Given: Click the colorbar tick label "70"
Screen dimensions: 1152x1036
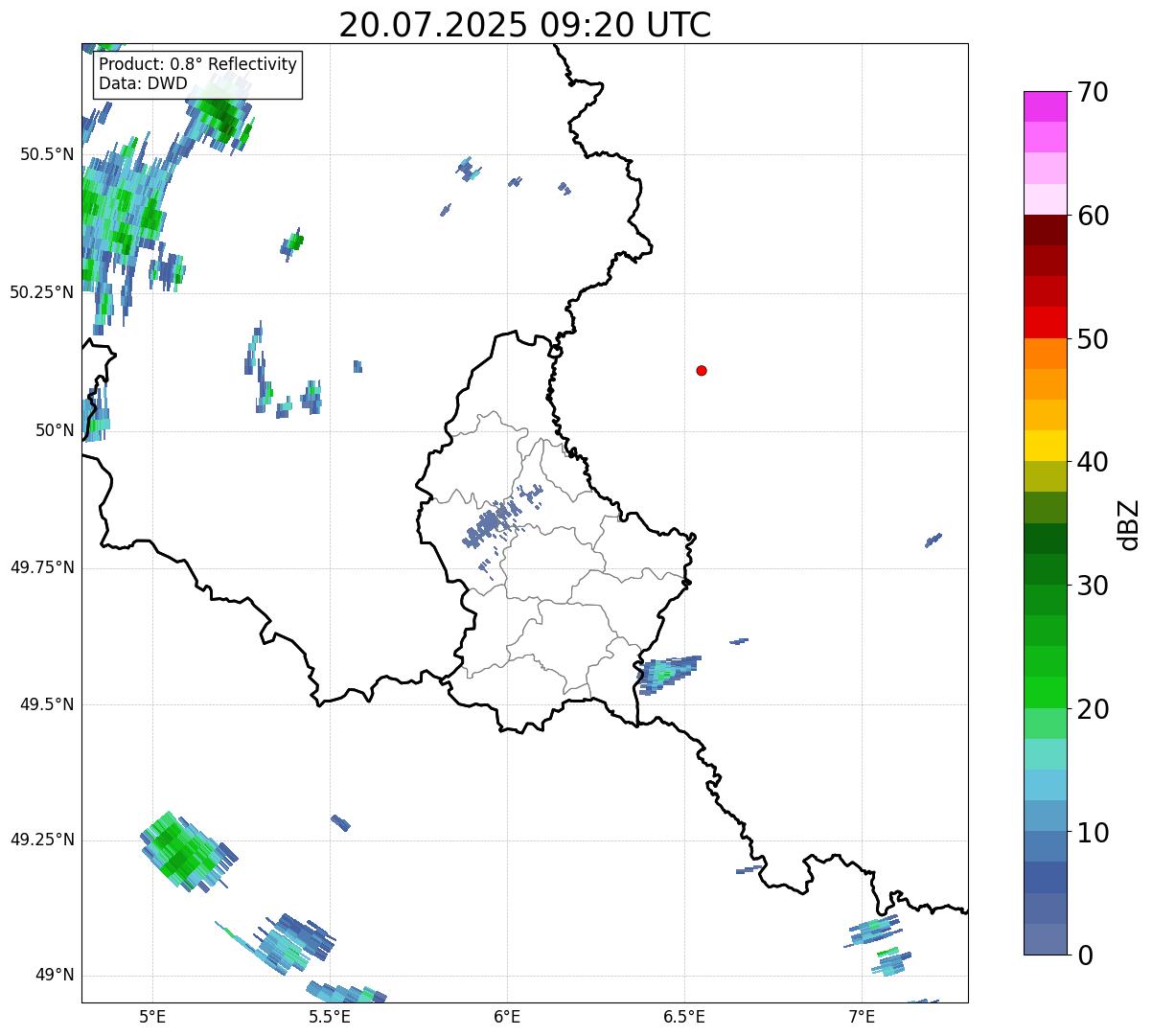Looking at the screenshot, I should (1093, 92).
